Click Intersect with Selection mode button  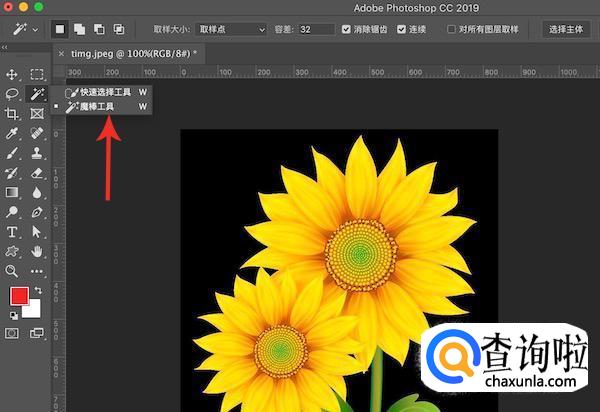pyautogui.click(x=119, y=29)
